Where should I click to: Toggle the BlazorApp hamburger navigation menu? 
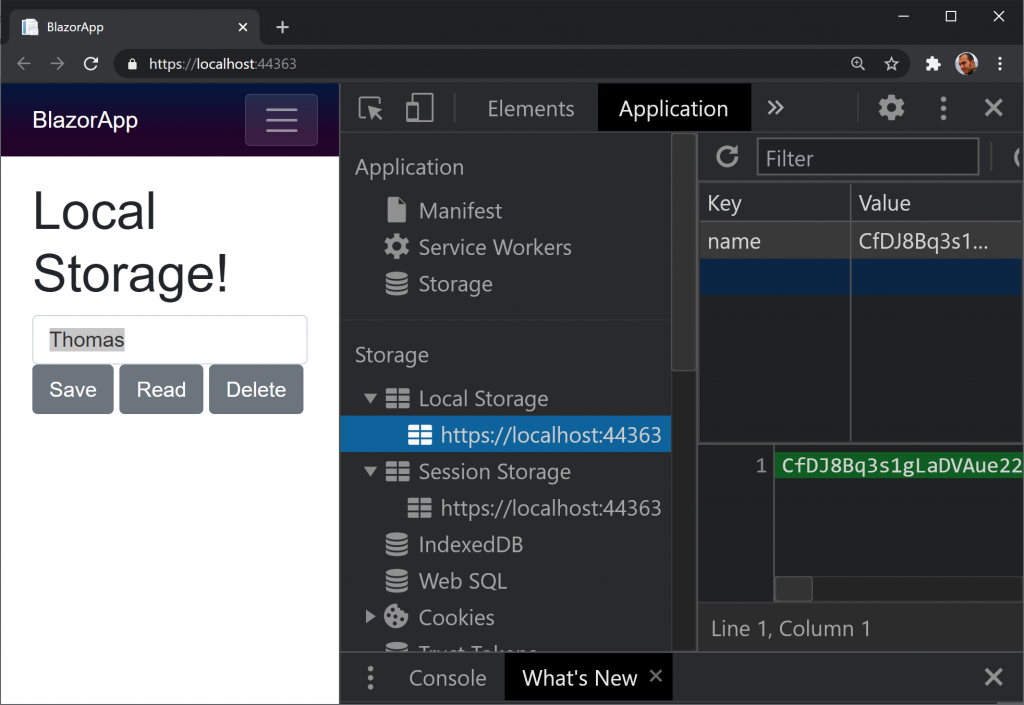pyautogui.click(x=281, y=120)
